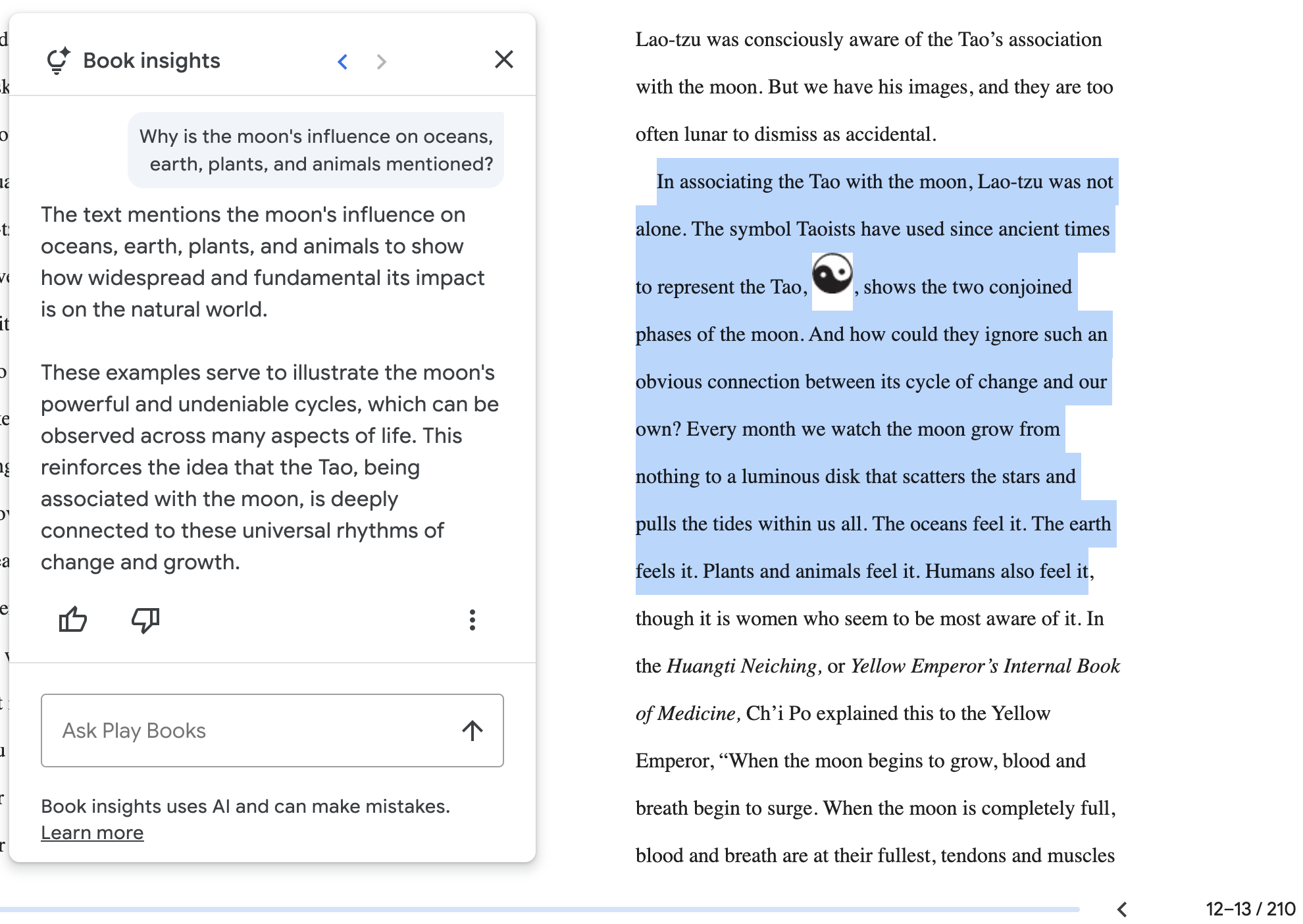
Task: Give the answer a thumbs down
Action: pyautogui.click(x=145, y=619)
